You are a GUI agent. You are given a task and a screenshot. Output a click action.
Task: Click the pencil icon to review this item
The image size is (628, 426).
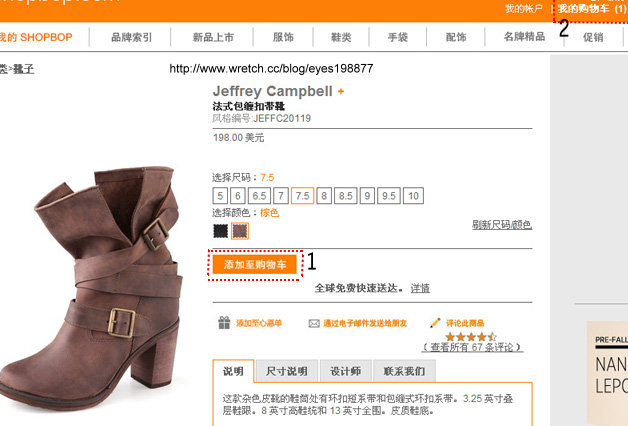click(435, 322)
